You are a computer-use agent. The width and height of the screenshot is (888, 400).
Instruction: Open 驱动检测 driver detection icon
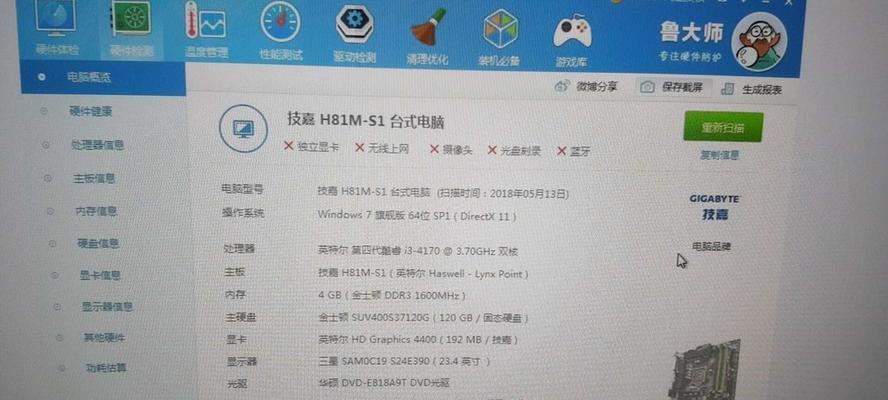click(x=355, y=24)
